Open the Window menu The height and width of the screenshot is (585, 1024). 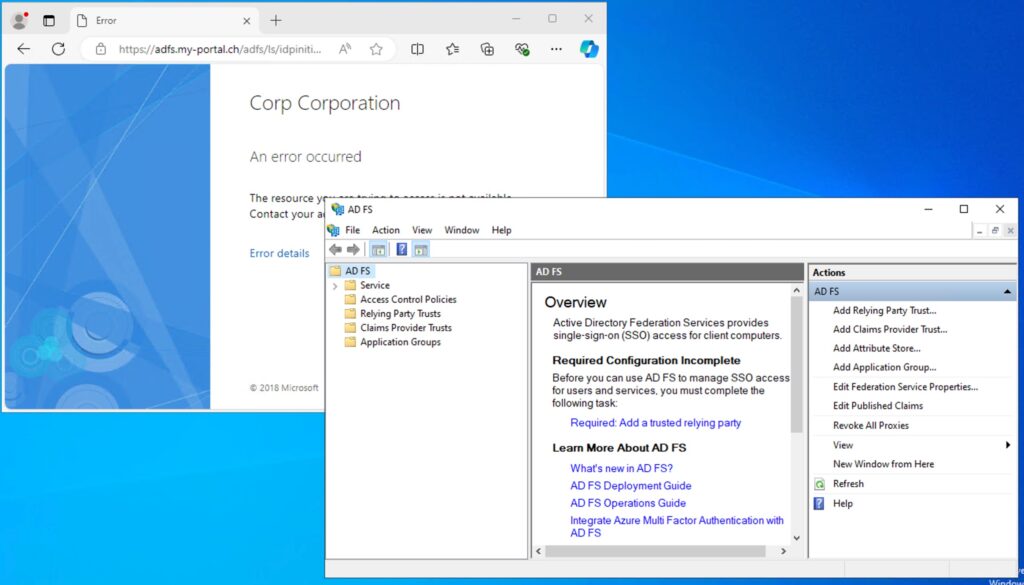[x=461, y=230]
